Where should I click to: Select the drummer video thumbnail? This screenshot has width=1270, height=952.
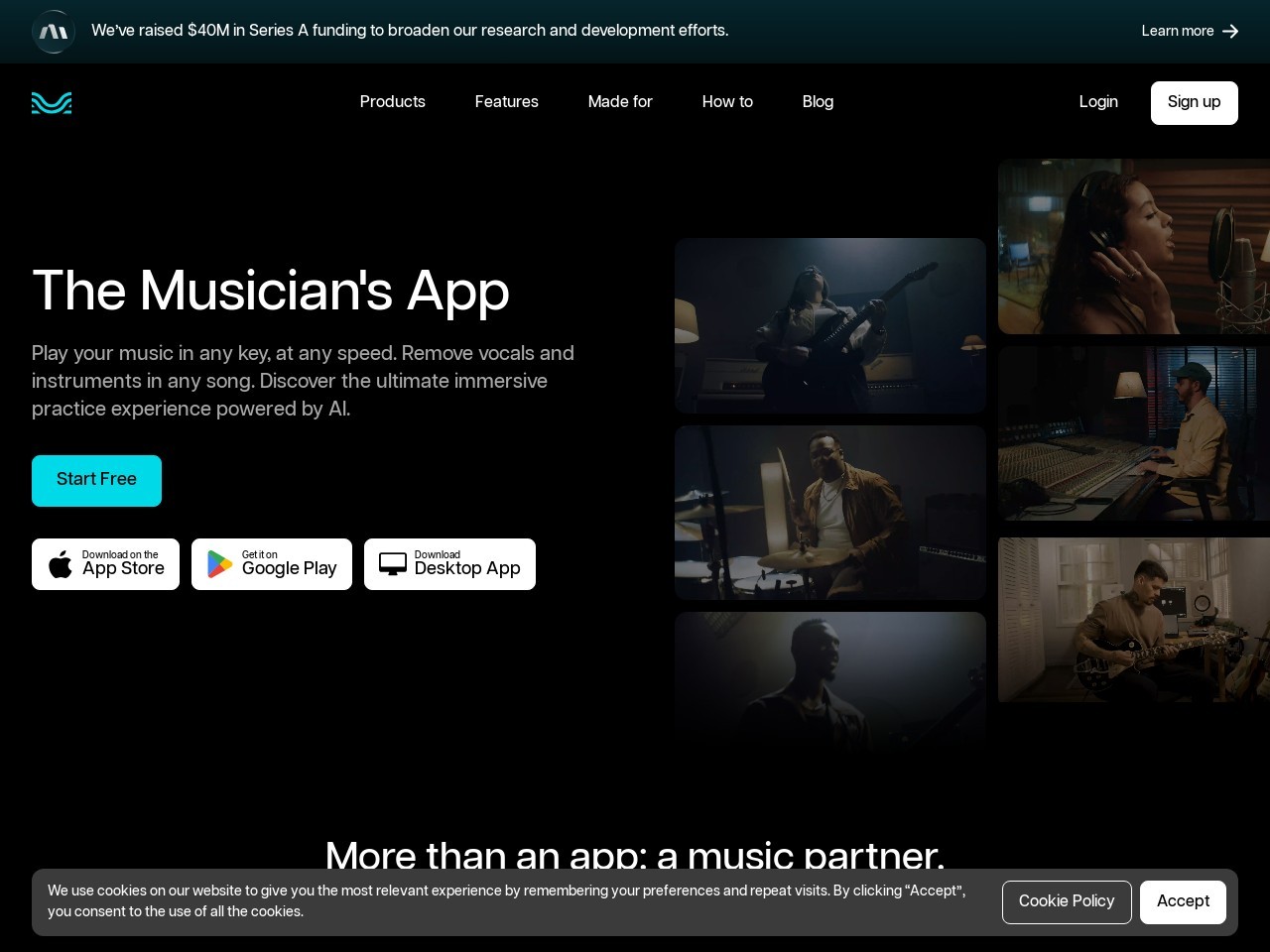tap(829, 513)
